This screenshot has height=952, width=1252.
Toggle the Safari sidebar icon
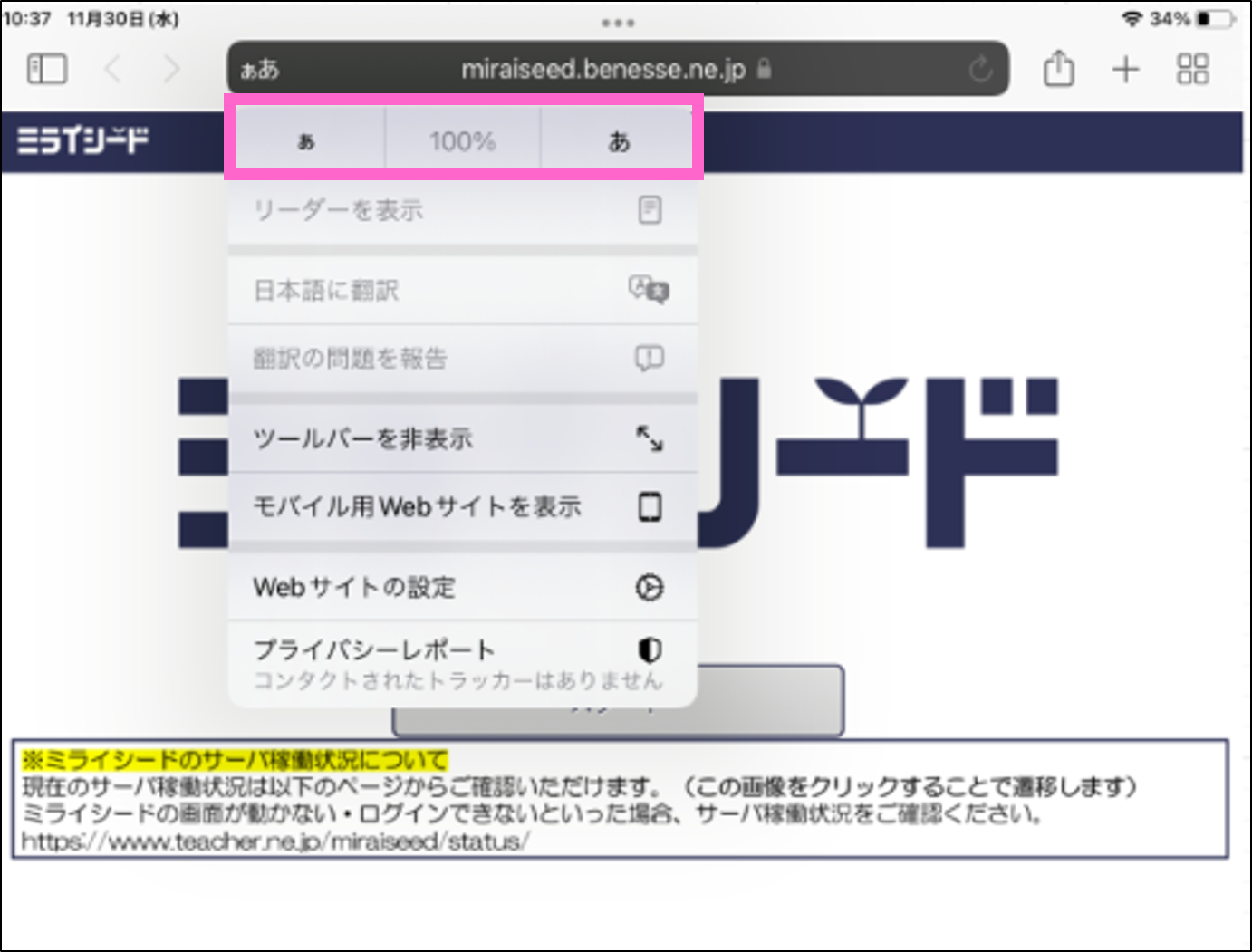point(47,69)
